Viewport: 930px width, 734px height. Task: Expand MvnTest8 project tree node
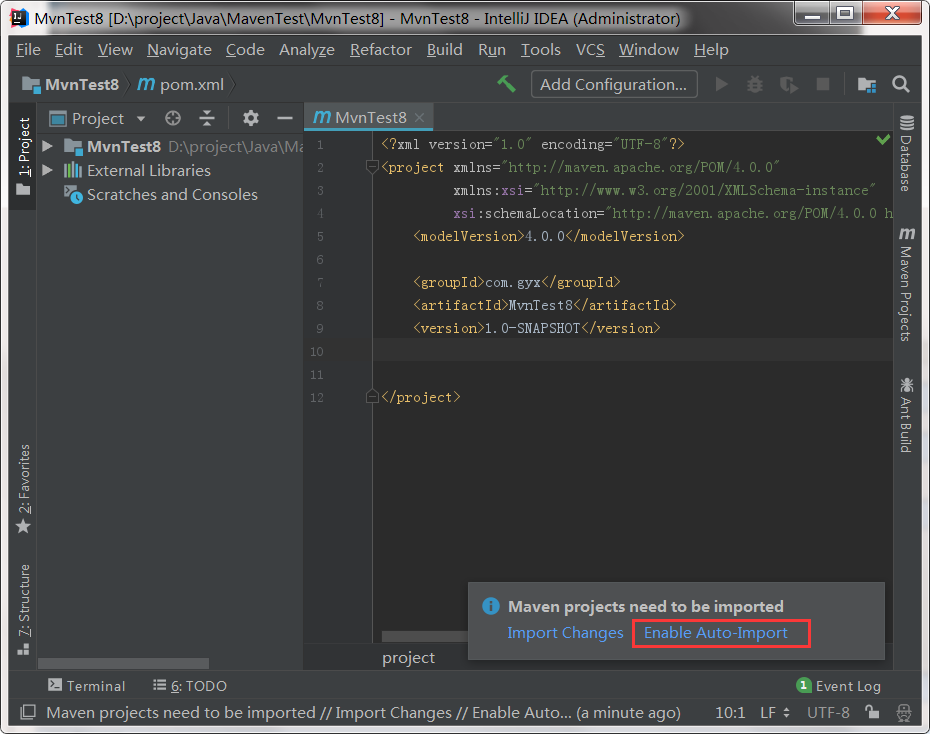(47, 146)
